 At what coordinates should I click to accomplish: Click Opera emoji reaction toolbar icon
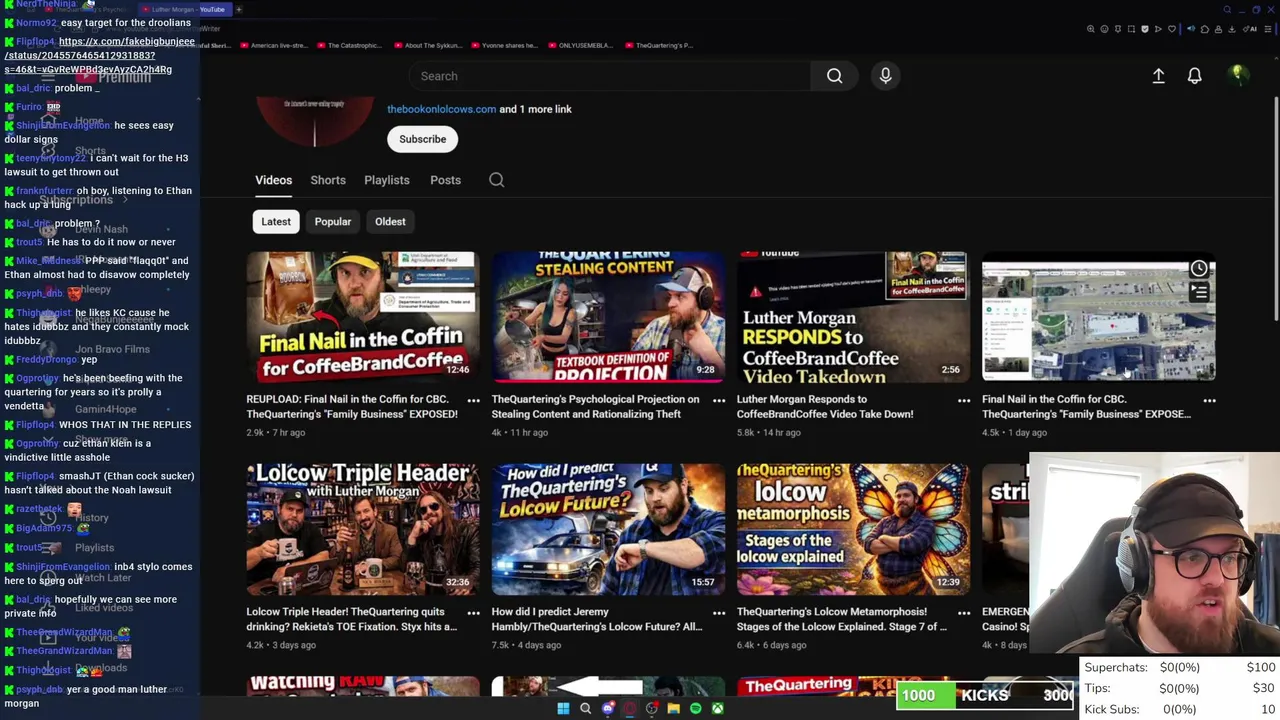point(1104,29)
